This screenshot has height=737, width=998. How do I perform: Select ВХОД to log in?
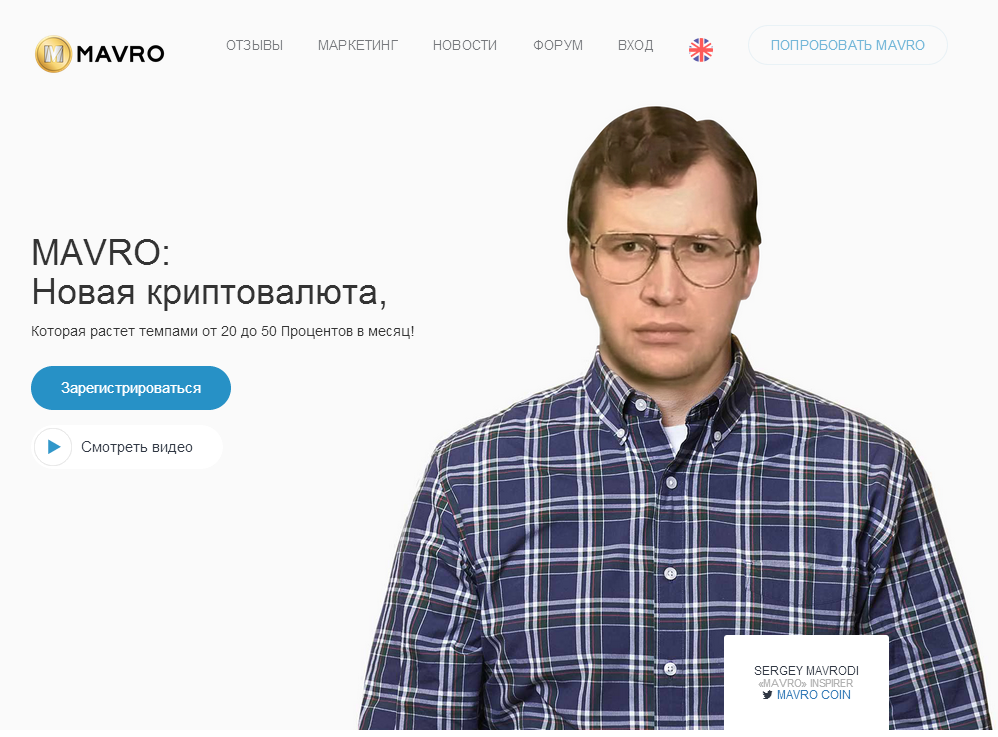(635, 45)
